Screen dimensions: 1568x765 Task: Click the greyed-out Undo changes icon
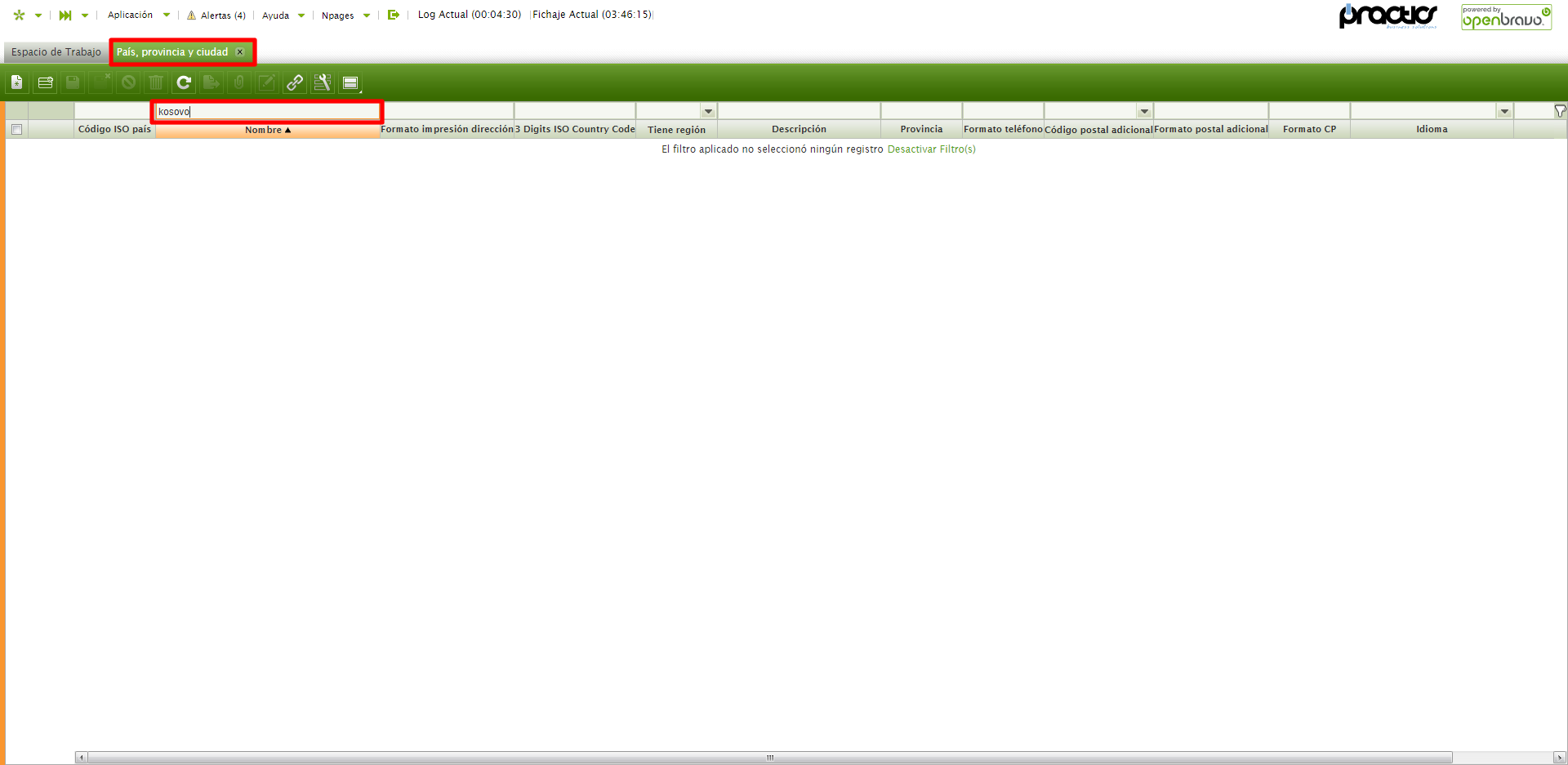coord(128,82)
